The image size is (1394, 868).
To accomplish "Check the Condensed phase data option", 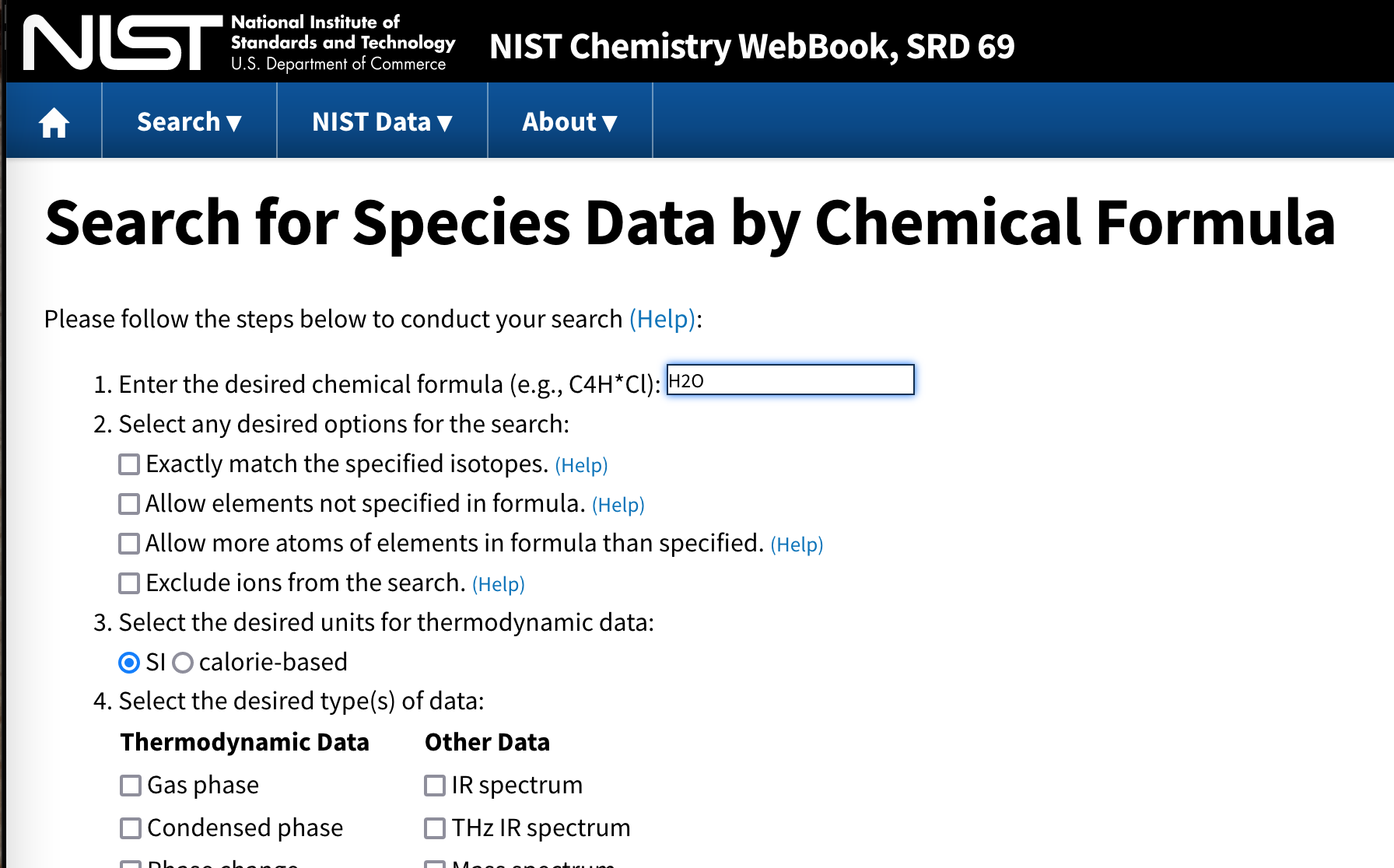I will coord(131,828).
